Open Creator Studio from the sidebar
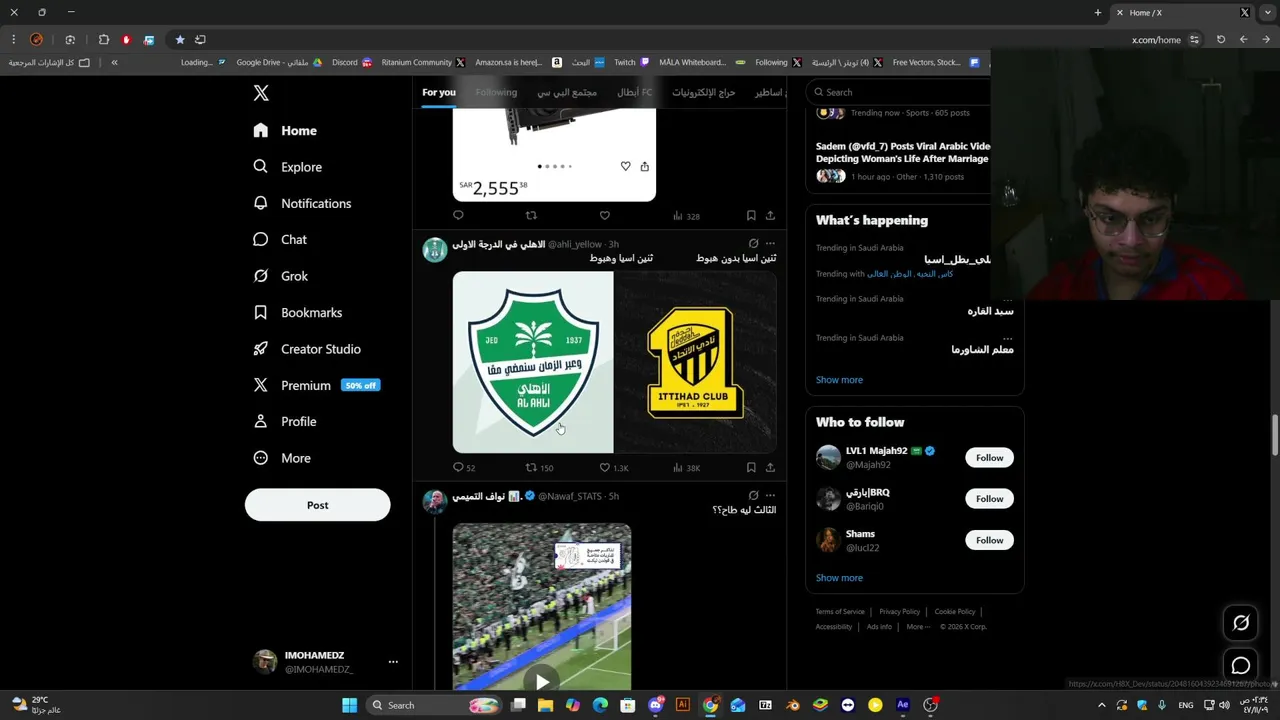This screenshot has height=720, width=1280. 307,349
